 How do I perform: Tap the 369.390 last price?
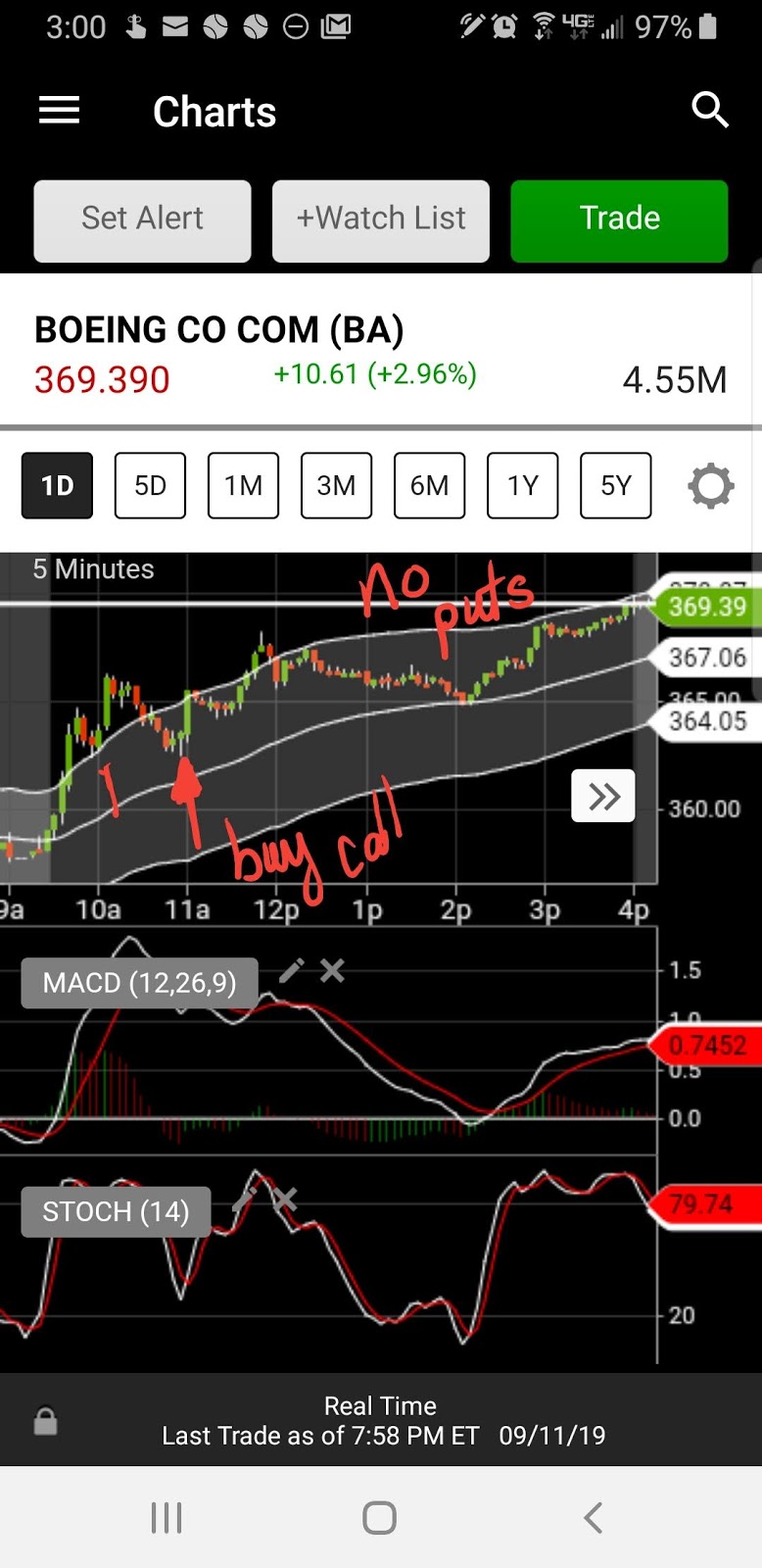[102, 380]
